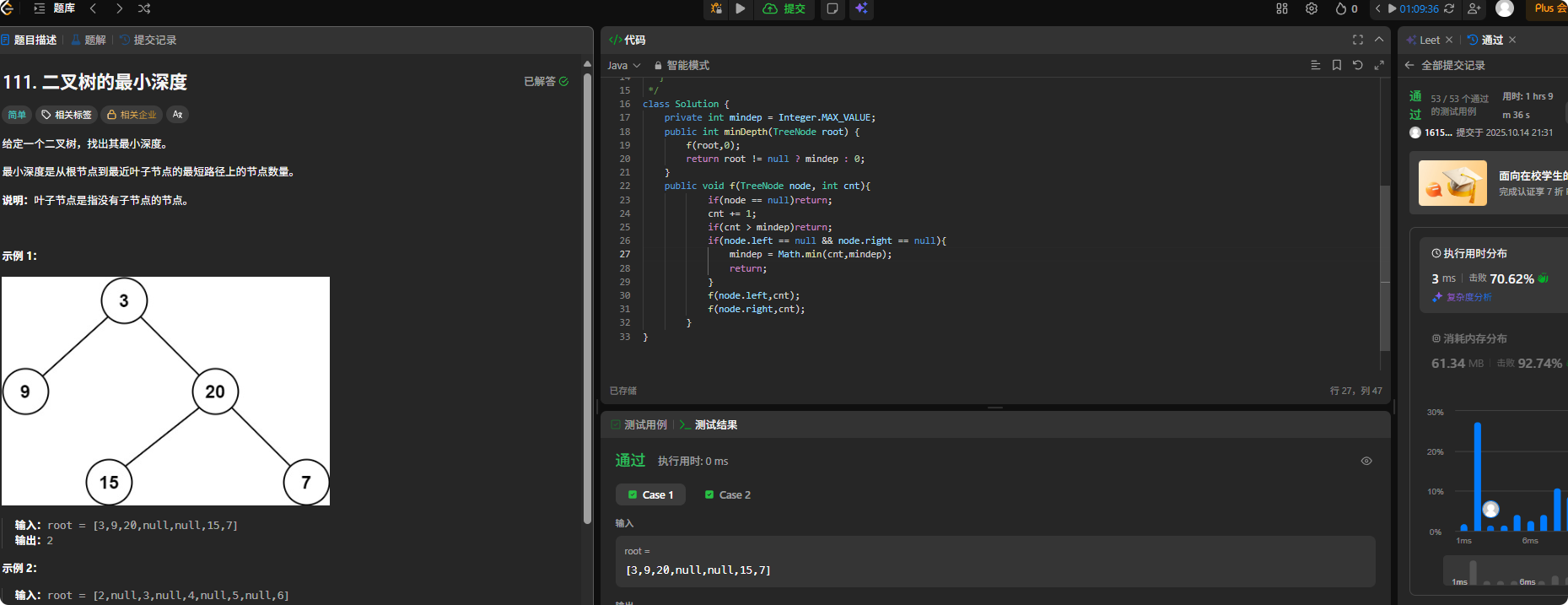Click the 已解答 solved status
Viewport: 1568px width, 605px height.
tap(546, 81)
